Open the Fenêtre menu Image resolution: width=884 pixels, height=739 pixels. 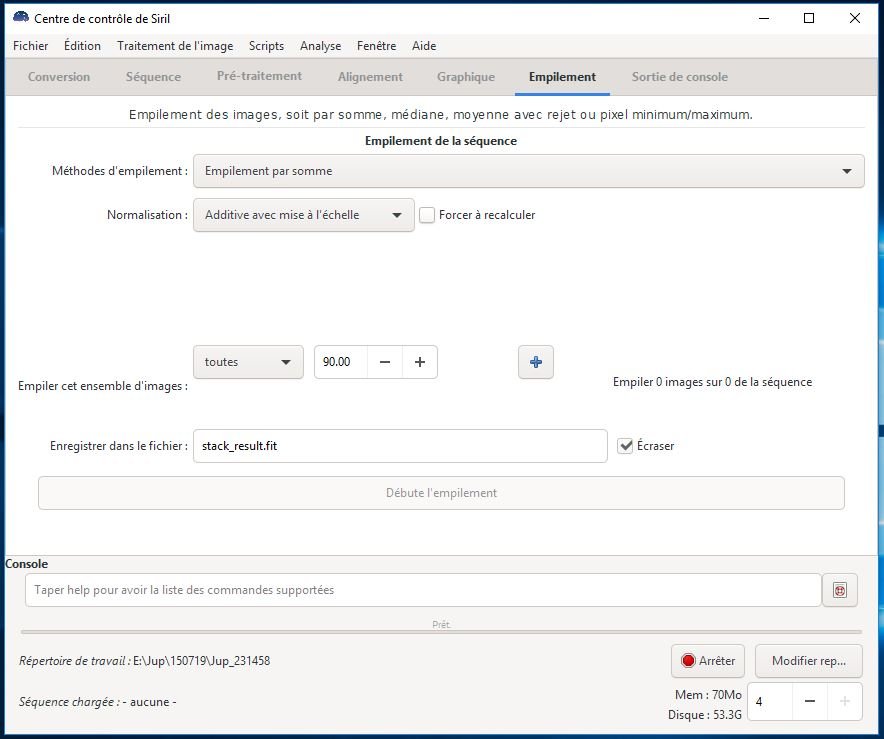click(x=376, y=46)
